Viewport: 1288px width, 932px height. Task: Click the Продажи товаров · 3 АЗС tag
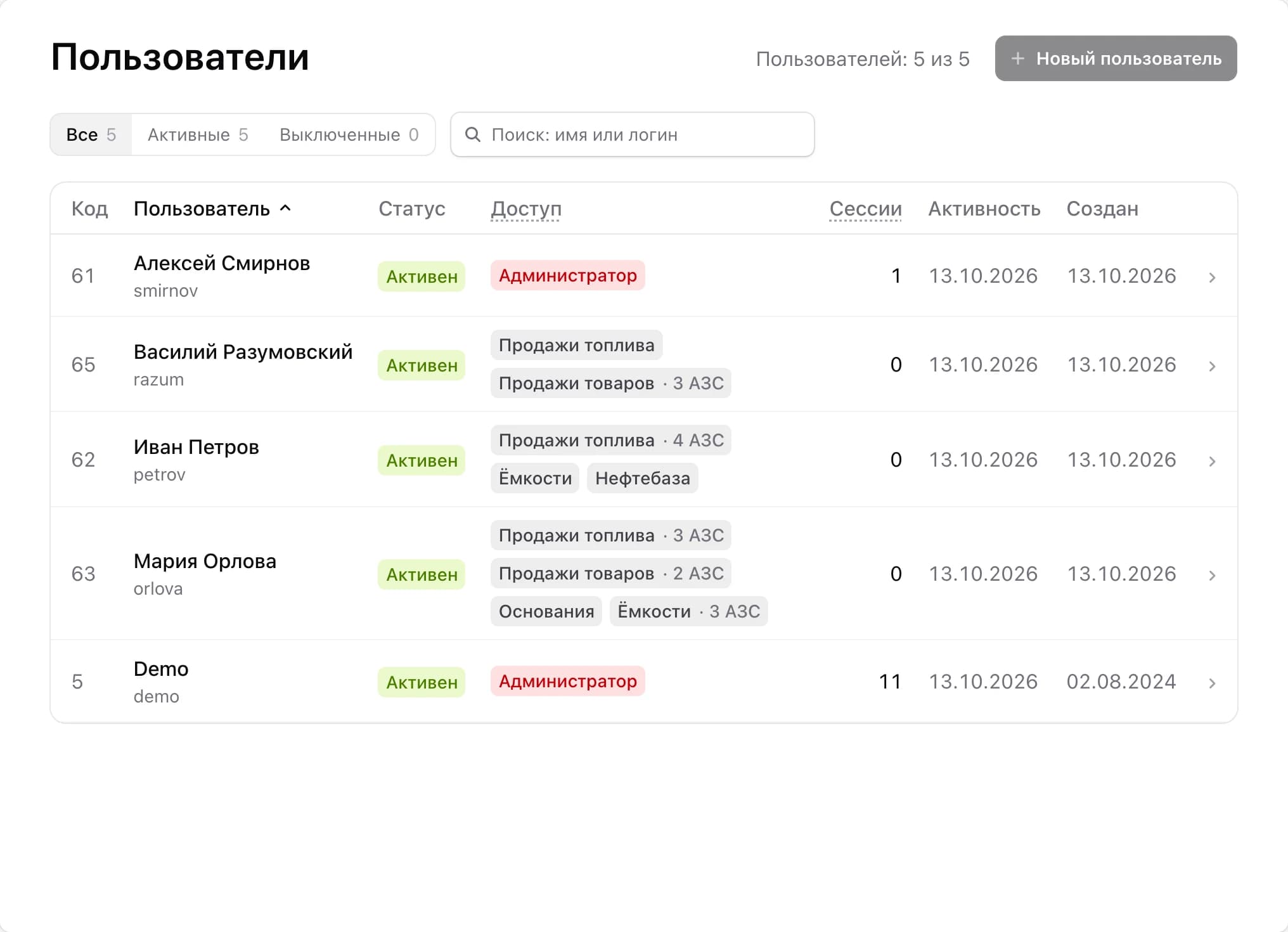click(611, 383)
